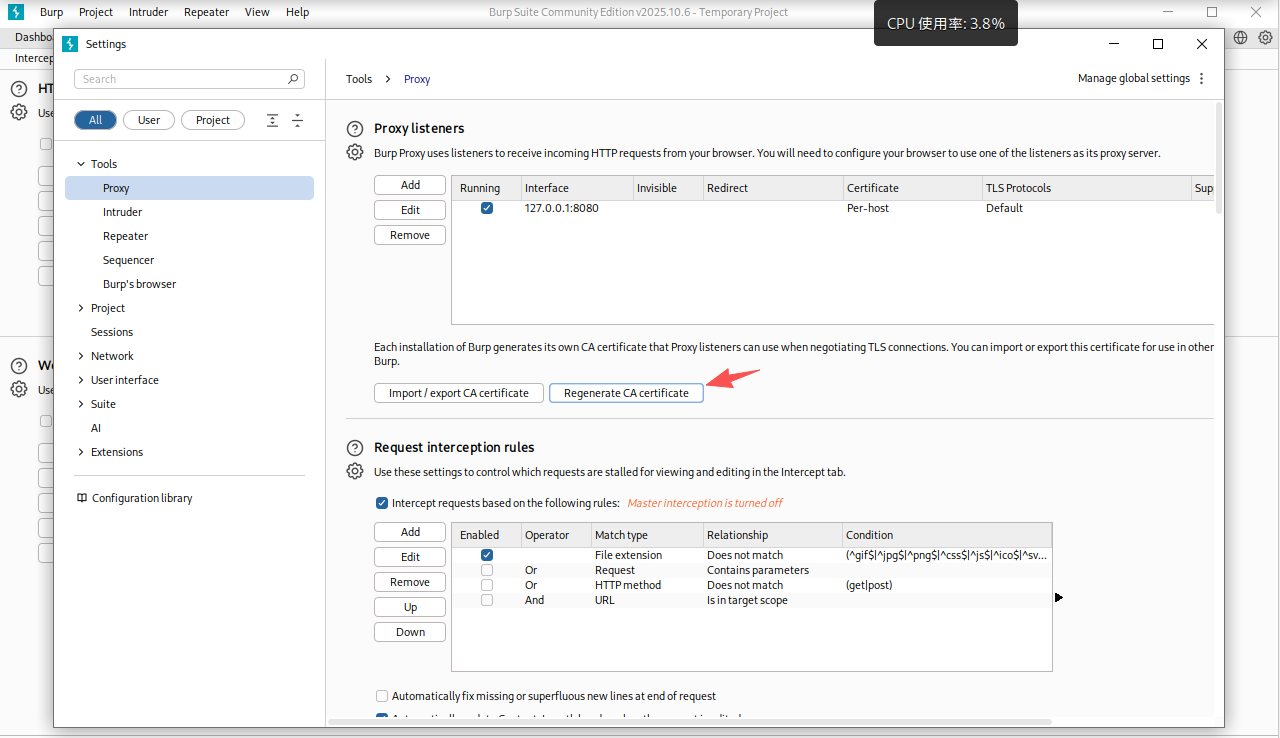Click the lower help icon in background window
Screen dimensions: 1280x738
click(x=18, y=366)
